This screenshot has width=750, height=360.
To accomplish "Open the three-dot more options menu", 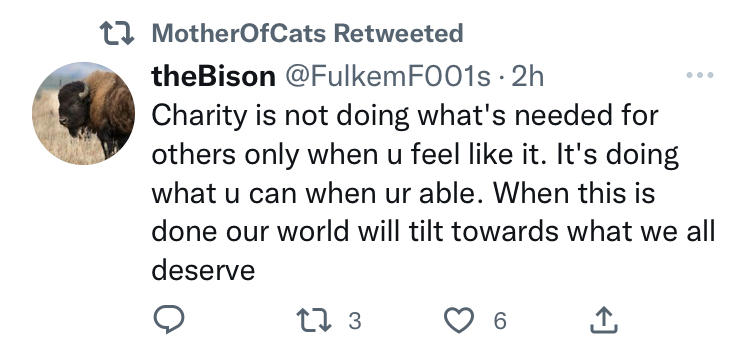I will click(700, 75).
